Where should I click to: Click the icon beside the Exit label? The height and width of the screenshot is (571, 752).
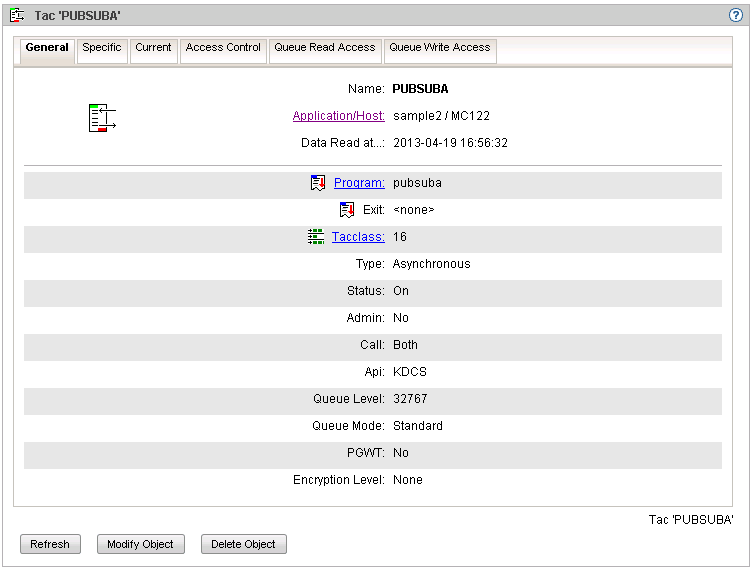[x=347, y=210]
